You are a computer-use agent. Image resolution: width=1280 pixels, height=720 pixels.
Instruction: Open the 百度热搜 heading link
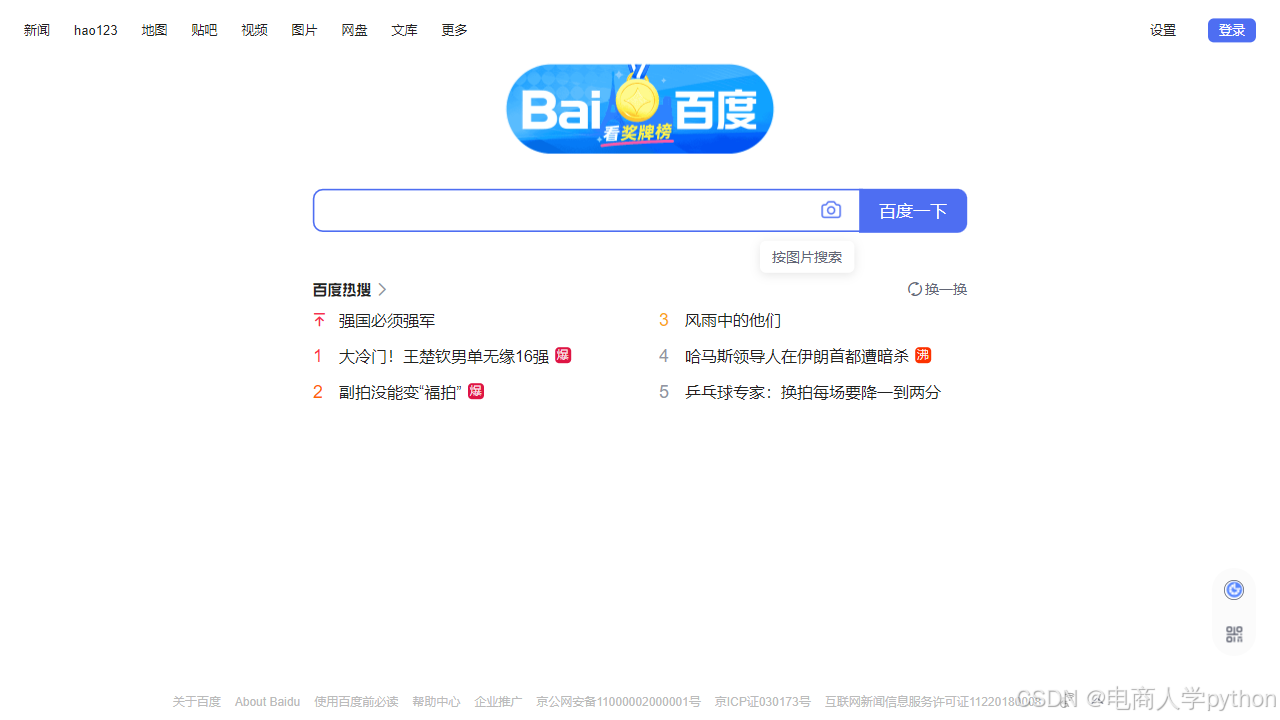(342, 289)
